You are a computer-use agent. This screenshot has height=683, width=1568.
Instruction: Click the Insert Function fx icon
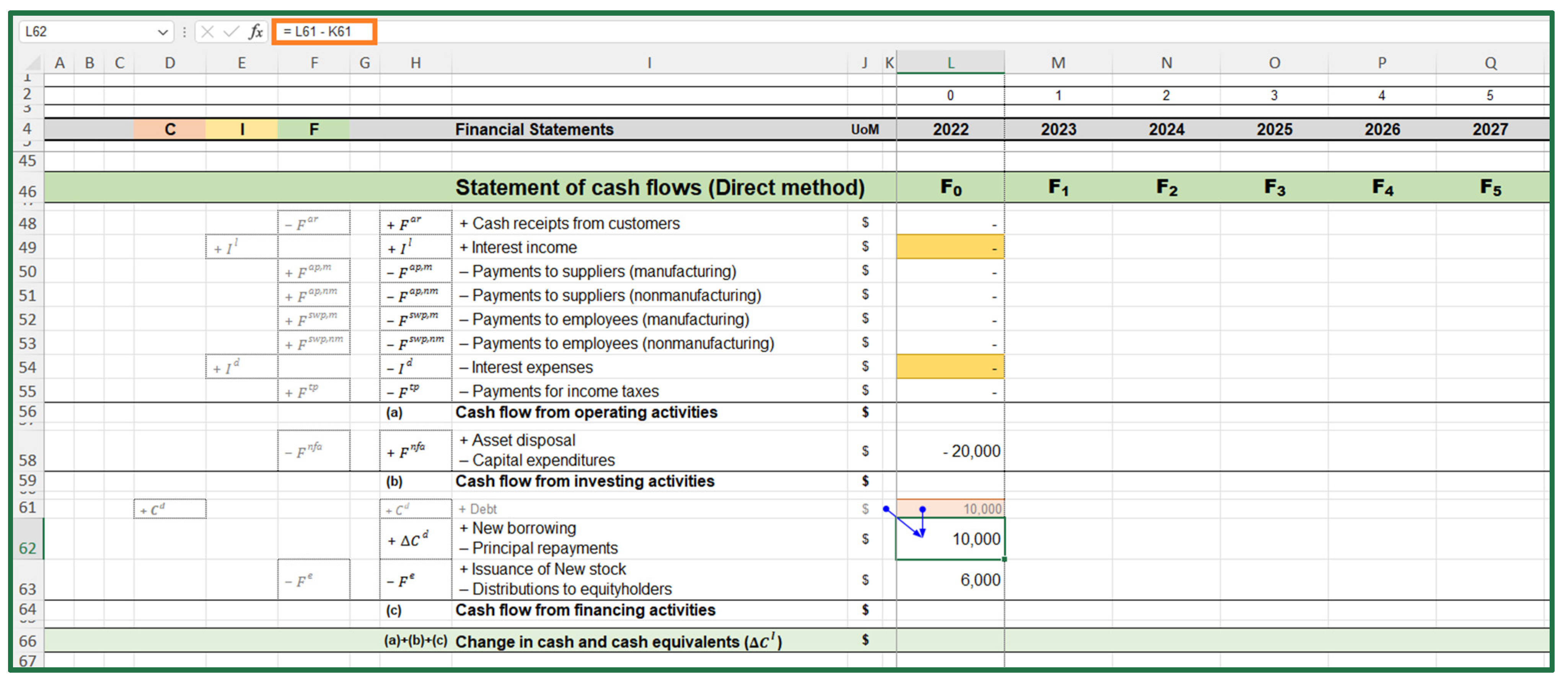(x=256, y=32)
